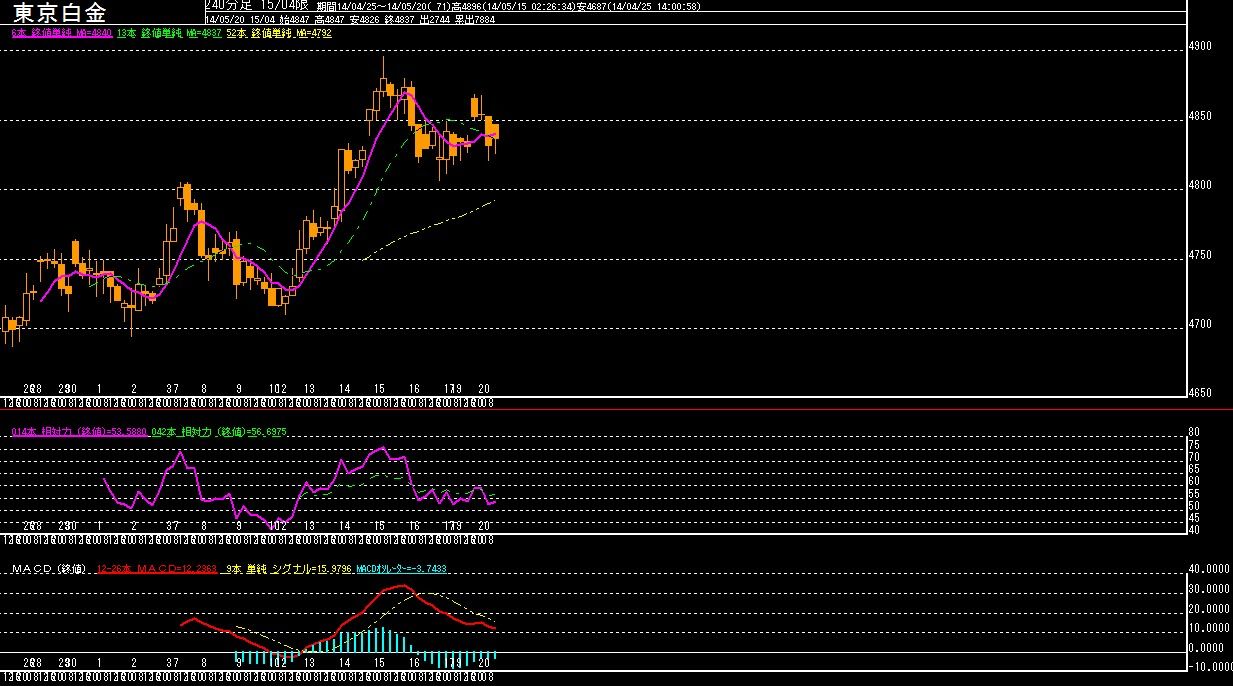Click the MACD axis label 20.0000

[1208, 608]
